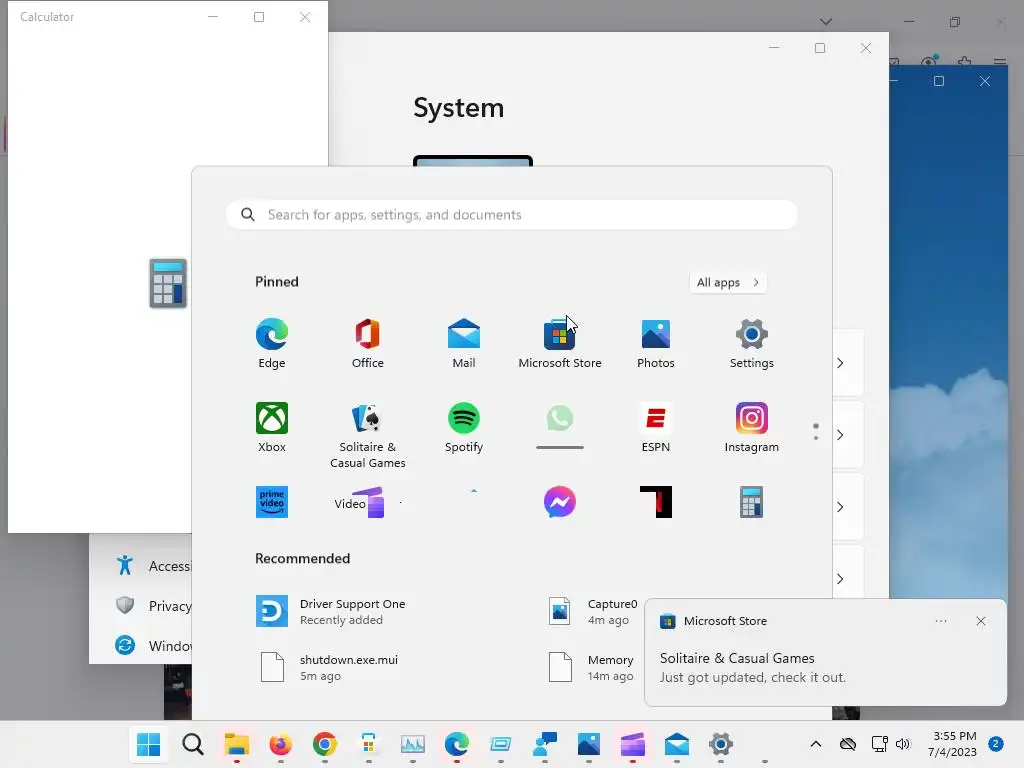Open the pinned Mail app
The height and width of the screenshot is (768, 1024).
coord(464,344)
